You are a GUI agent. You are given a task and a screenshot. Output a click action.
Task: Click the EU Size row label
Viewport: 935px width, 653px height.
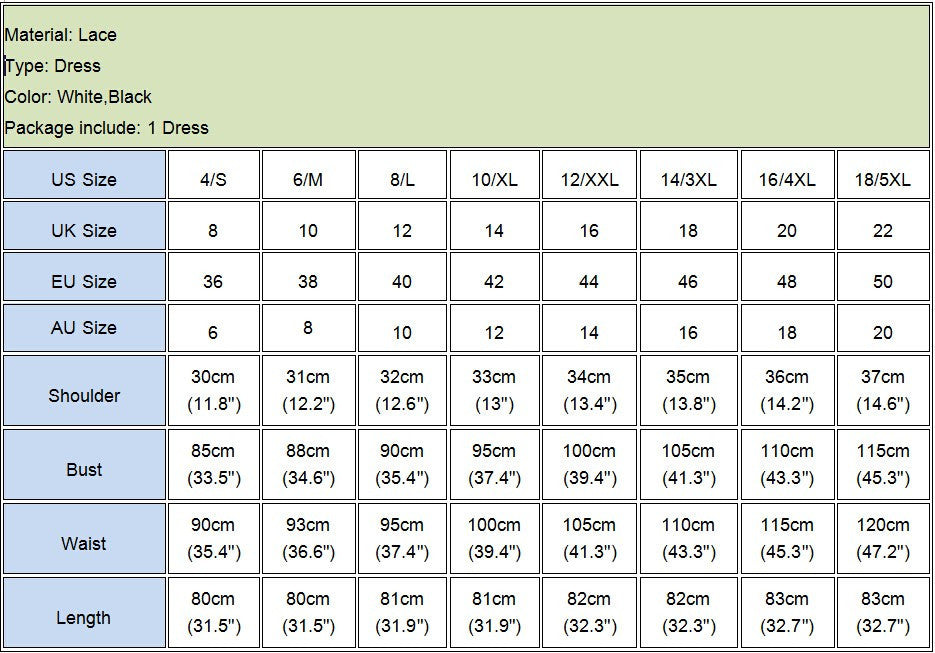point(84,282)
